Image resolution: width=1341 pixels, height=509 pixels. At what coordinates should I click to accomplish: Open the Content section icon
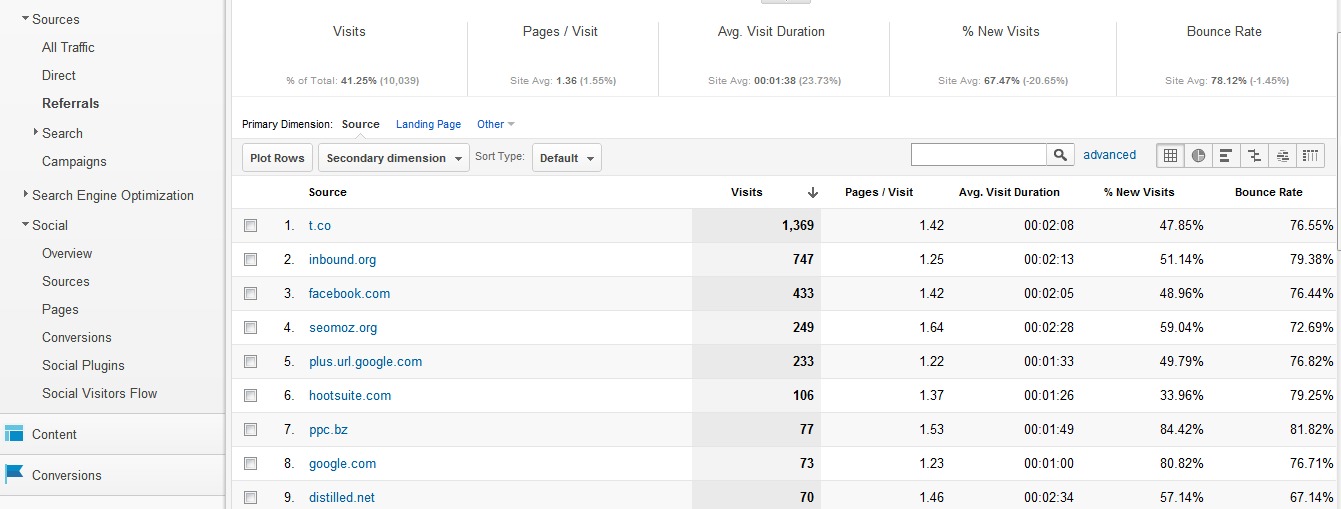[x=14, y=433]
